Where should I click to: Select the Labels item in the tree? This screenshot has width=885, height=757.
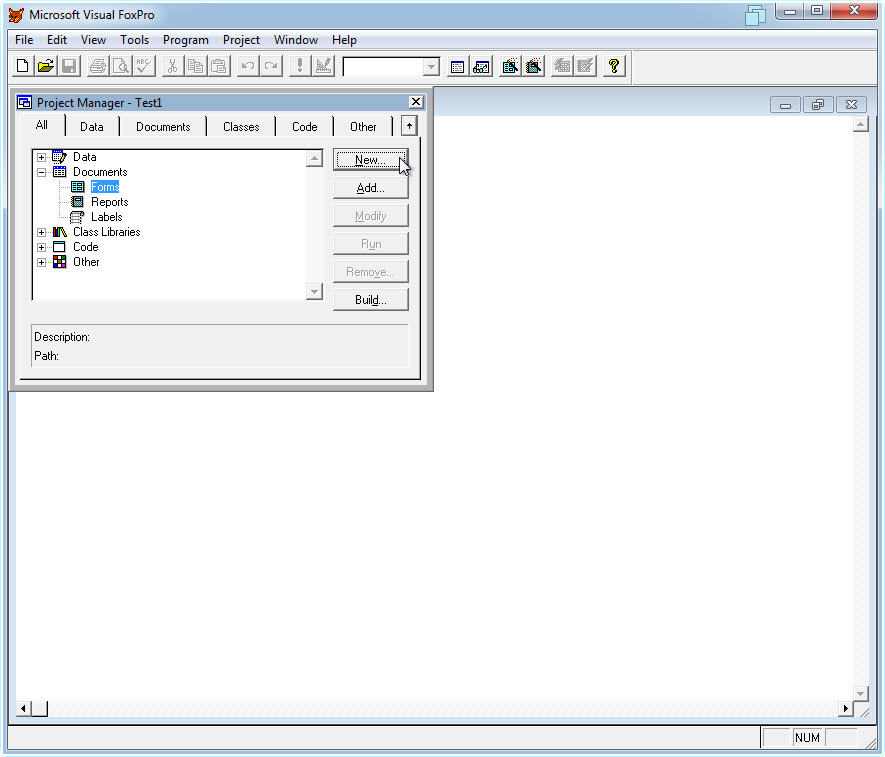click(x=107, y=217)
